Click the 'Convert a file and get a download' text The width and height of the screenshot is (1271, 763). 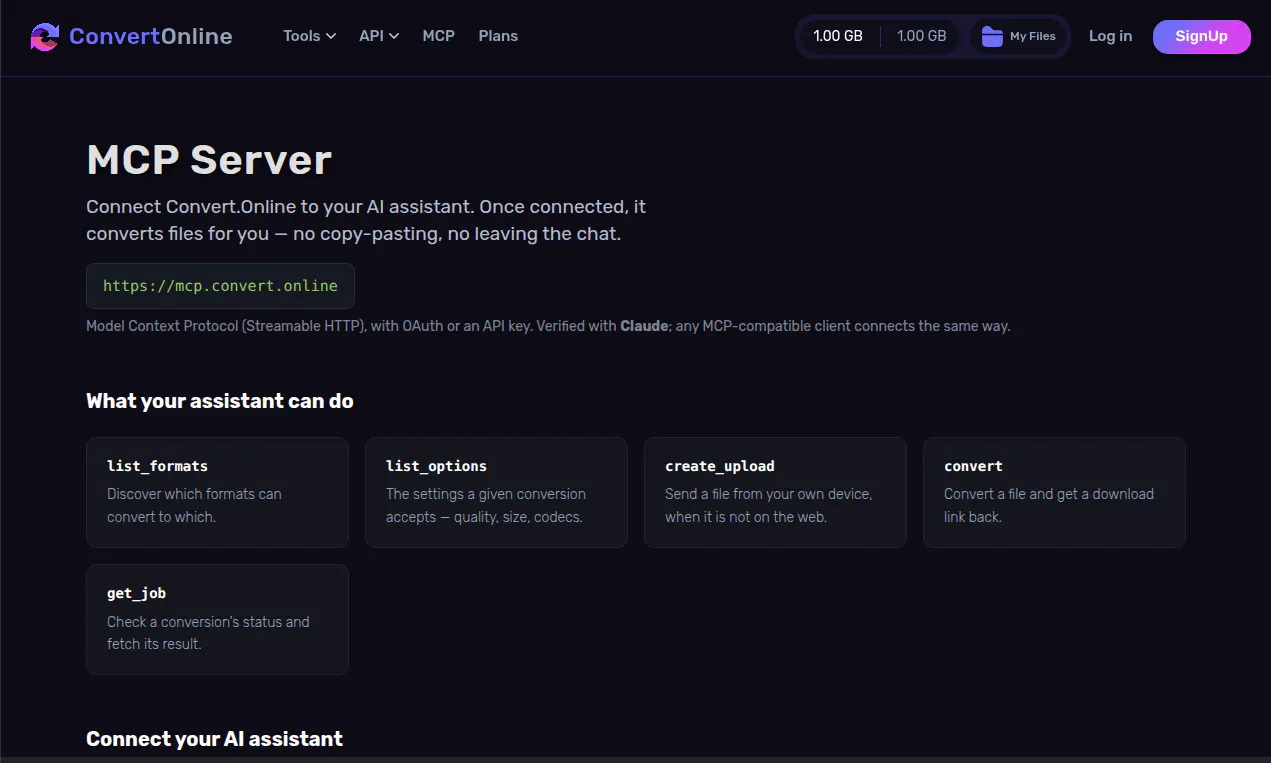point(1049,494)
